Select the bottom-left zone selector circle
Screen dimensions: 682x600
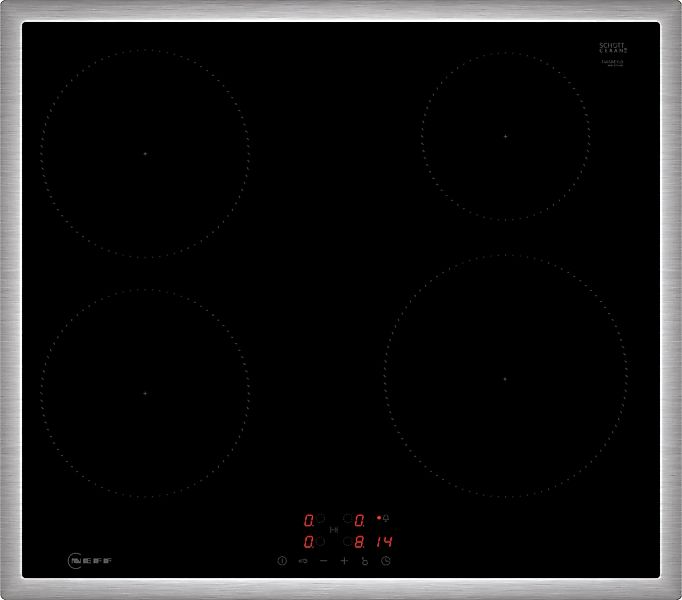tap(320, 541)
